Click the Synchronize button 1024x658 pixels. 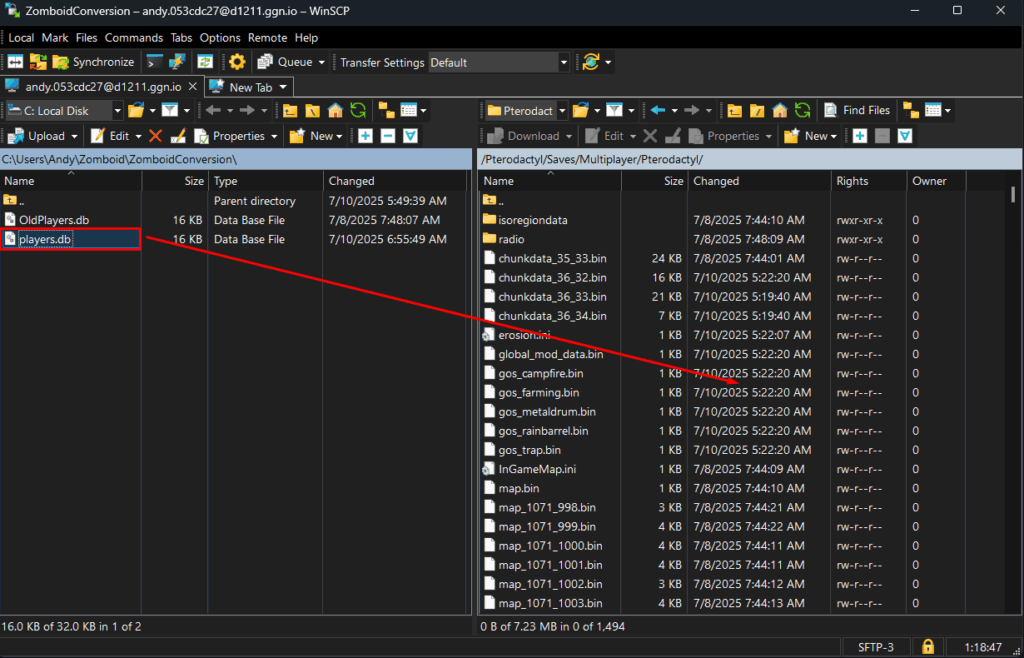click(x=93, y=62)
